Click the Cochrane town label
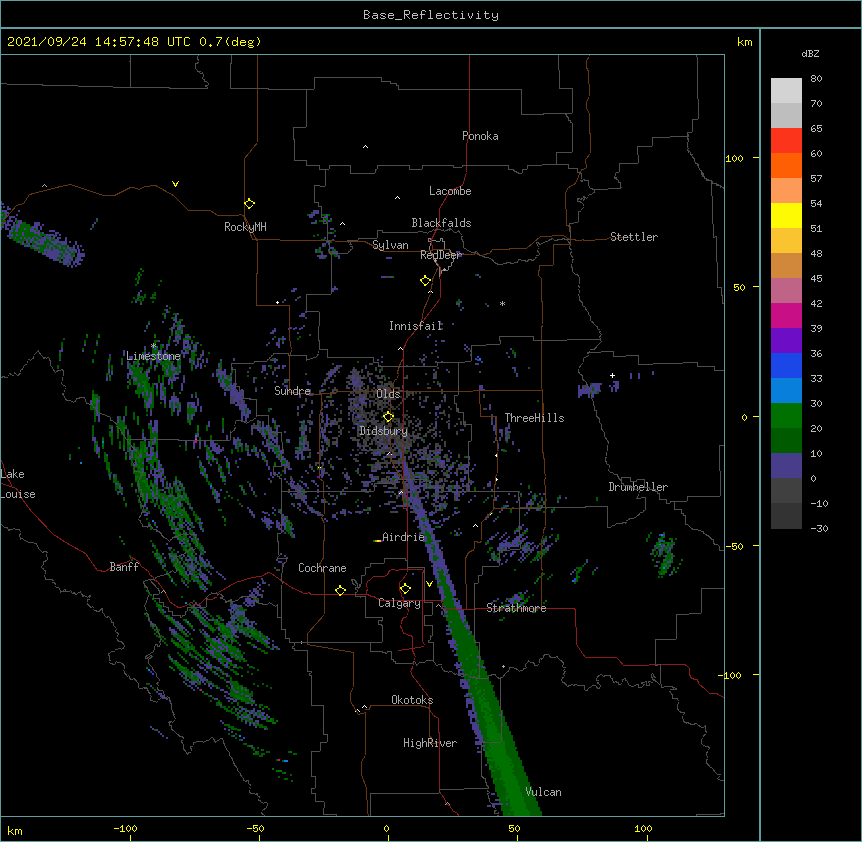This screenshot has width=862, height=842. [x=322, y=568]
